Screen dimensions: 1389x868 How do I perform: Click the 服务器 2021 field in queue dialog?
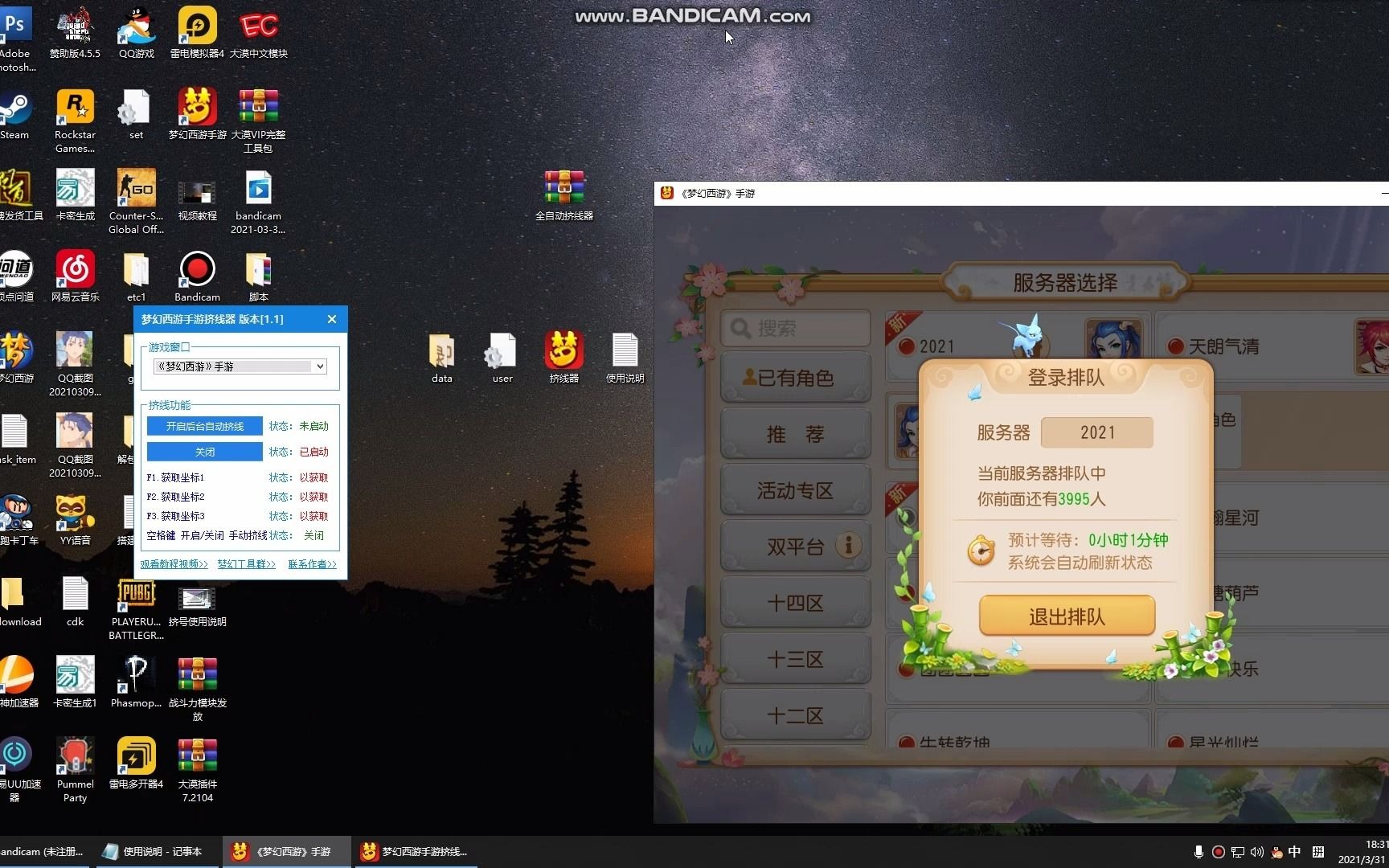[1096, 432]
